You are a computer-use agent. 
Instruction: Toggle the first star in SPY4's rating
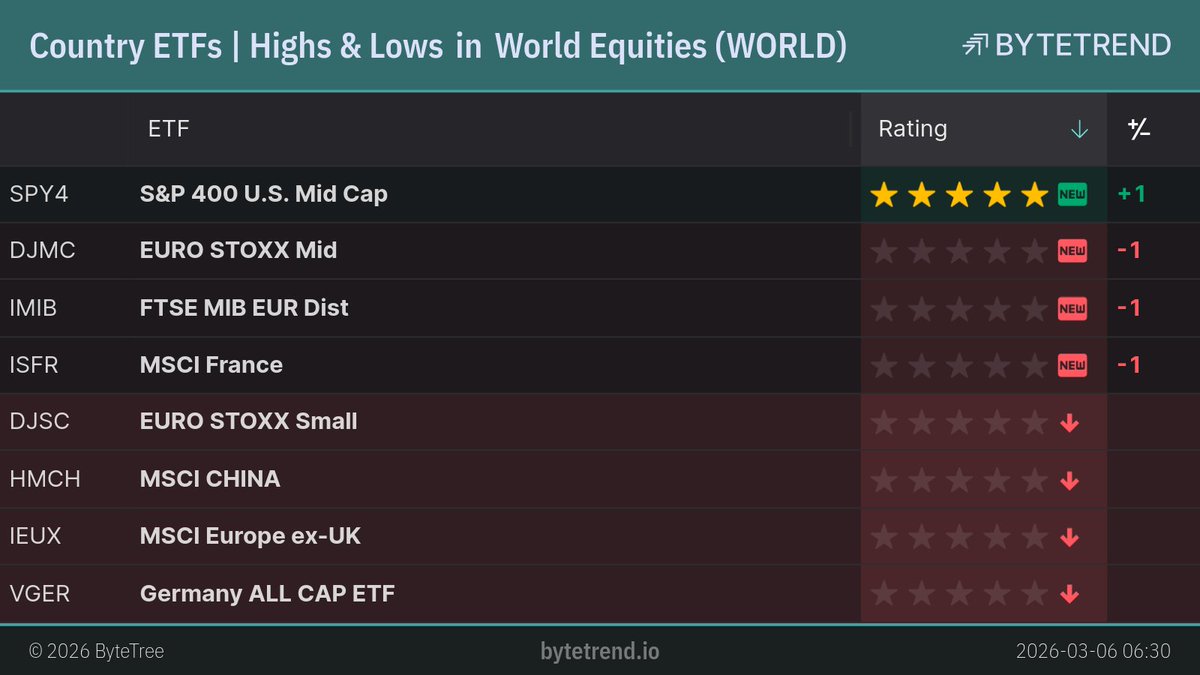tap(884, 194)
